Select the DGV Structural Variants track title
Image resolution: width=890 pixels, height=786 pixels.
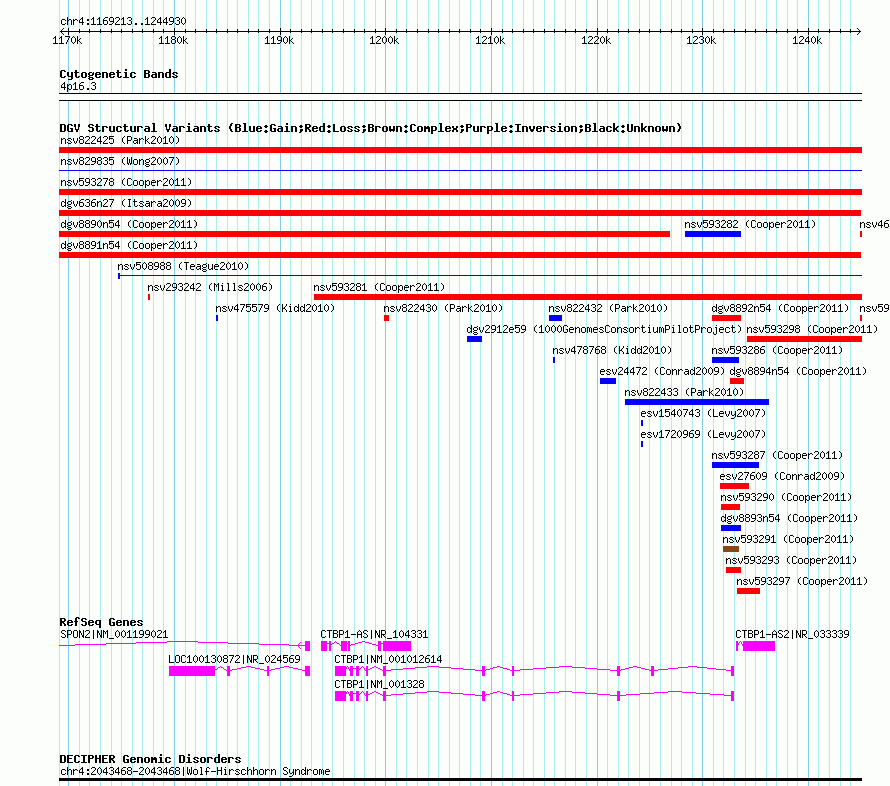[371, 128]
